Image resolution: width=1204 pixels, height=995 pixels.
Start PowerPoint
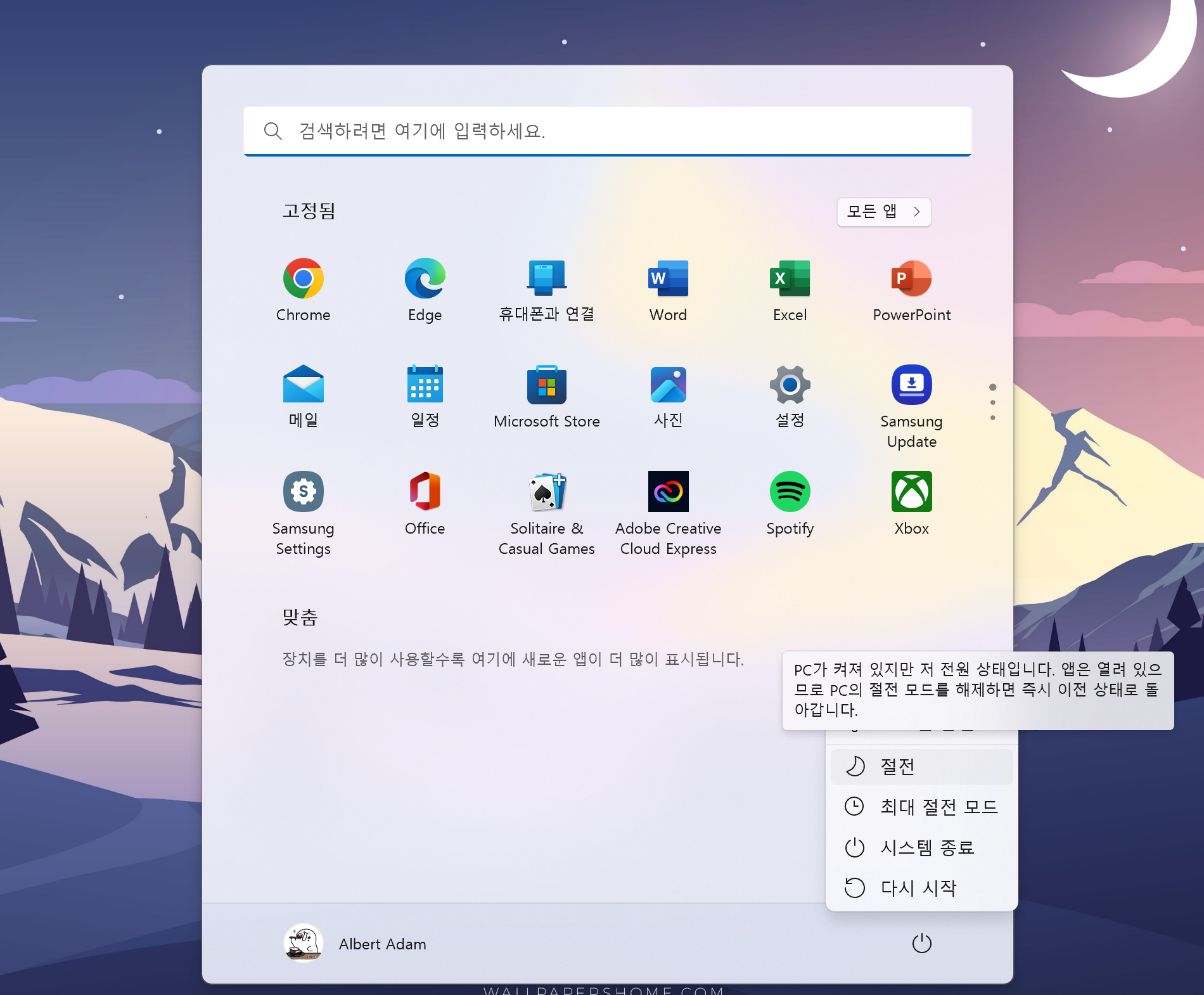911,290
